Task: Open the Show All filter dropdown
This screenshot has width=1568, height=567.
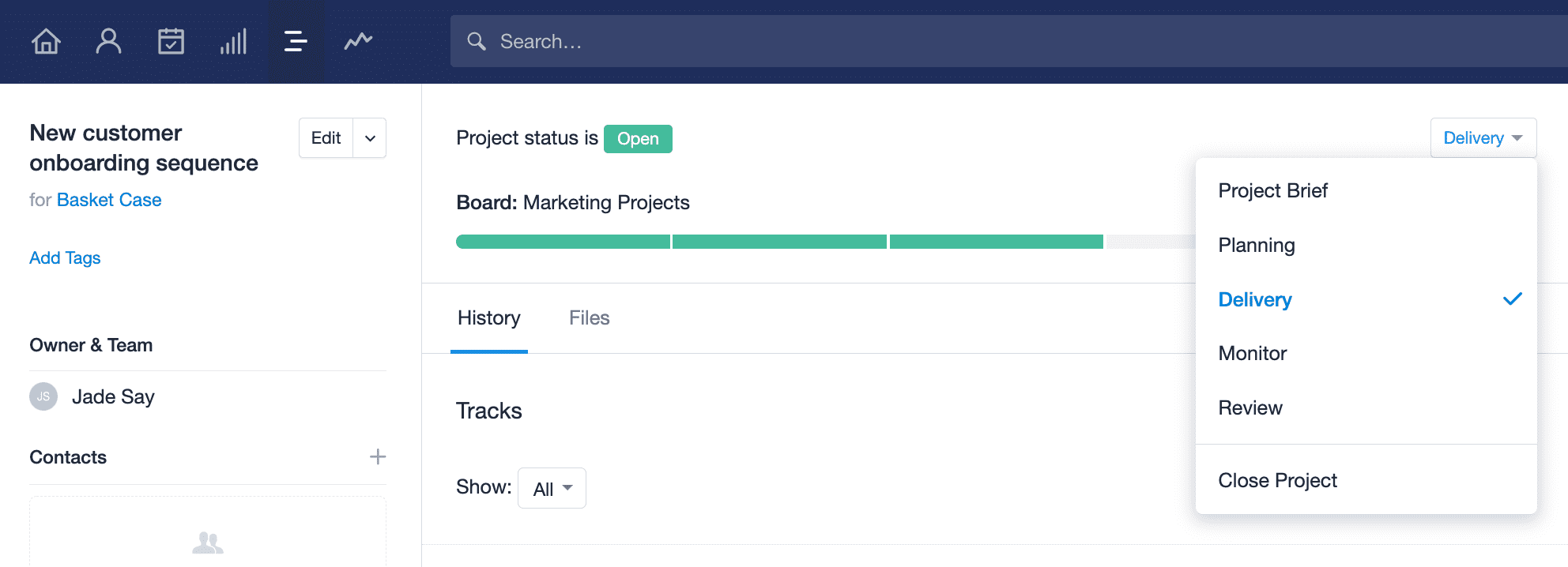Action: coord(552,488)
